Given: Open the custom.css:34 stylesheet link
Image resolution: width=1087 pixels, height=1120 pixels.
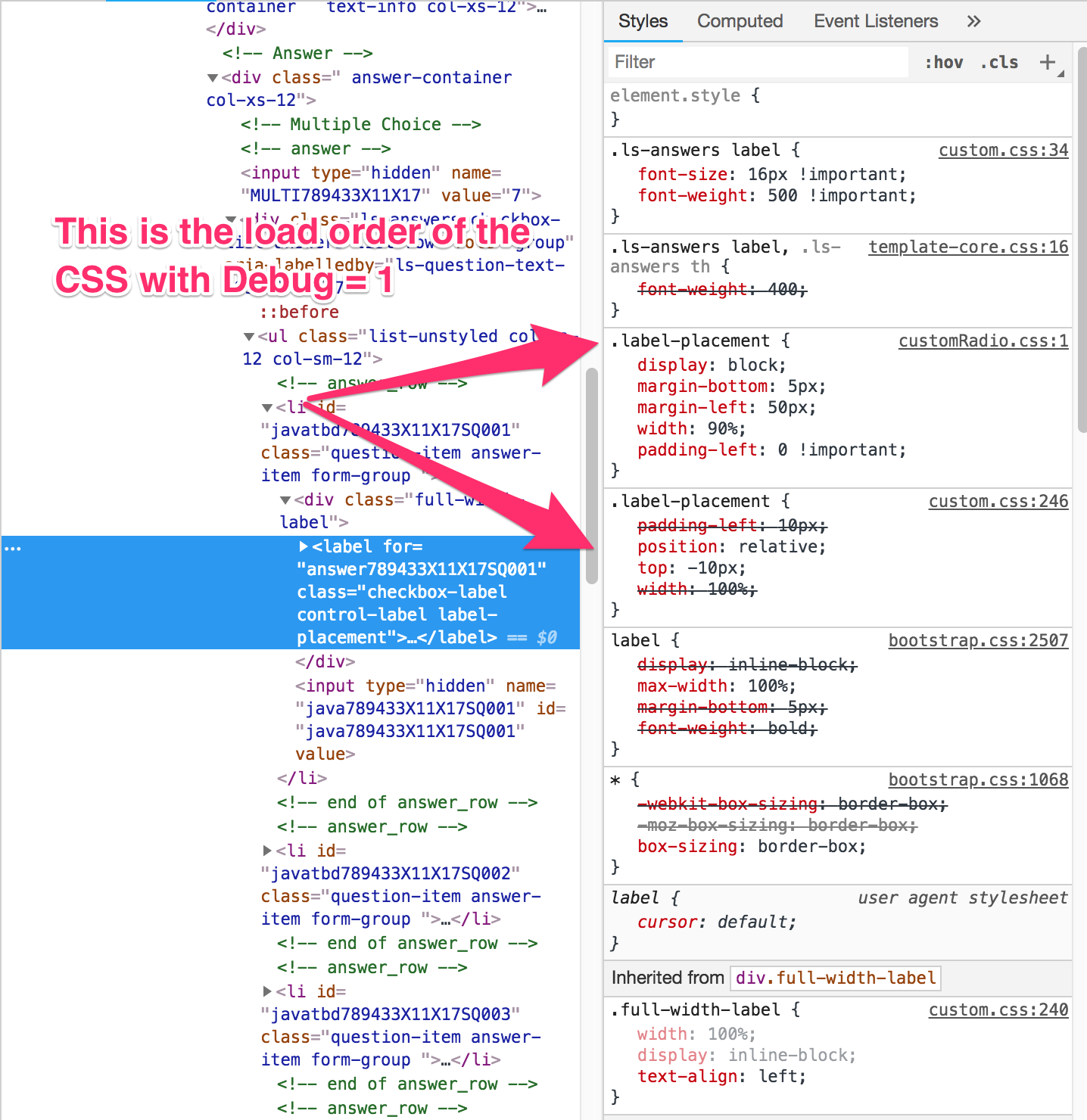Looking at the screenshot, I should click(1002, 150).
